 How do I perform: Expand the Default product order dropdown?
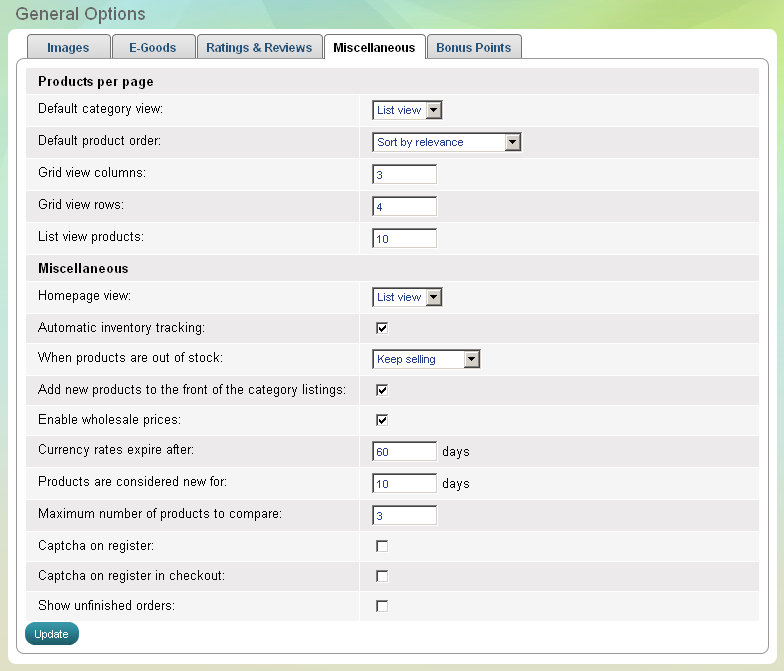click(x=447, y=142)
